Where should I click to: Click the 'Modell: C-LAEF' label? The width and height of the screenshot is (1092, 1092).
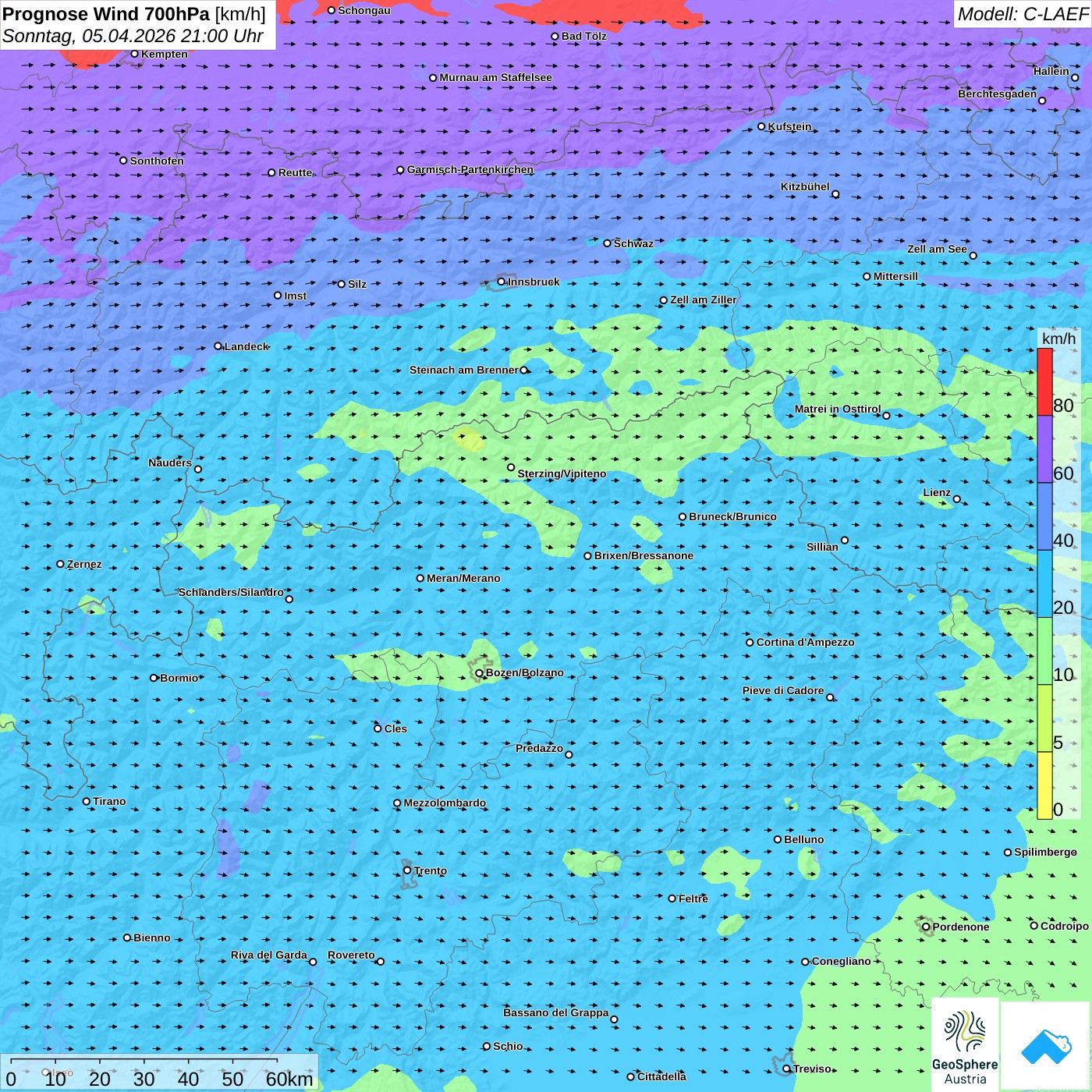point(1023,14)
